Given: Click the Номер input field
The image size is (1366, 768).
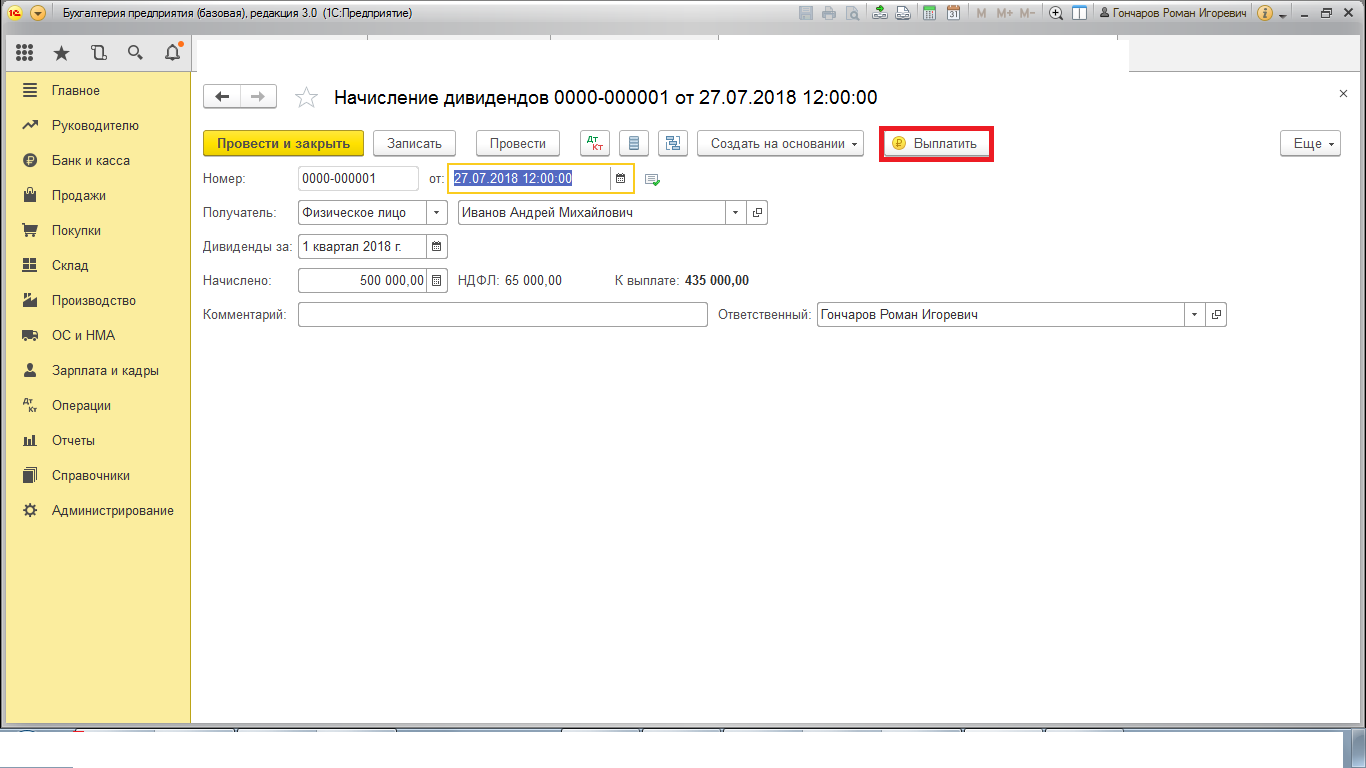Looking at the screenshot, I should 359,179.
